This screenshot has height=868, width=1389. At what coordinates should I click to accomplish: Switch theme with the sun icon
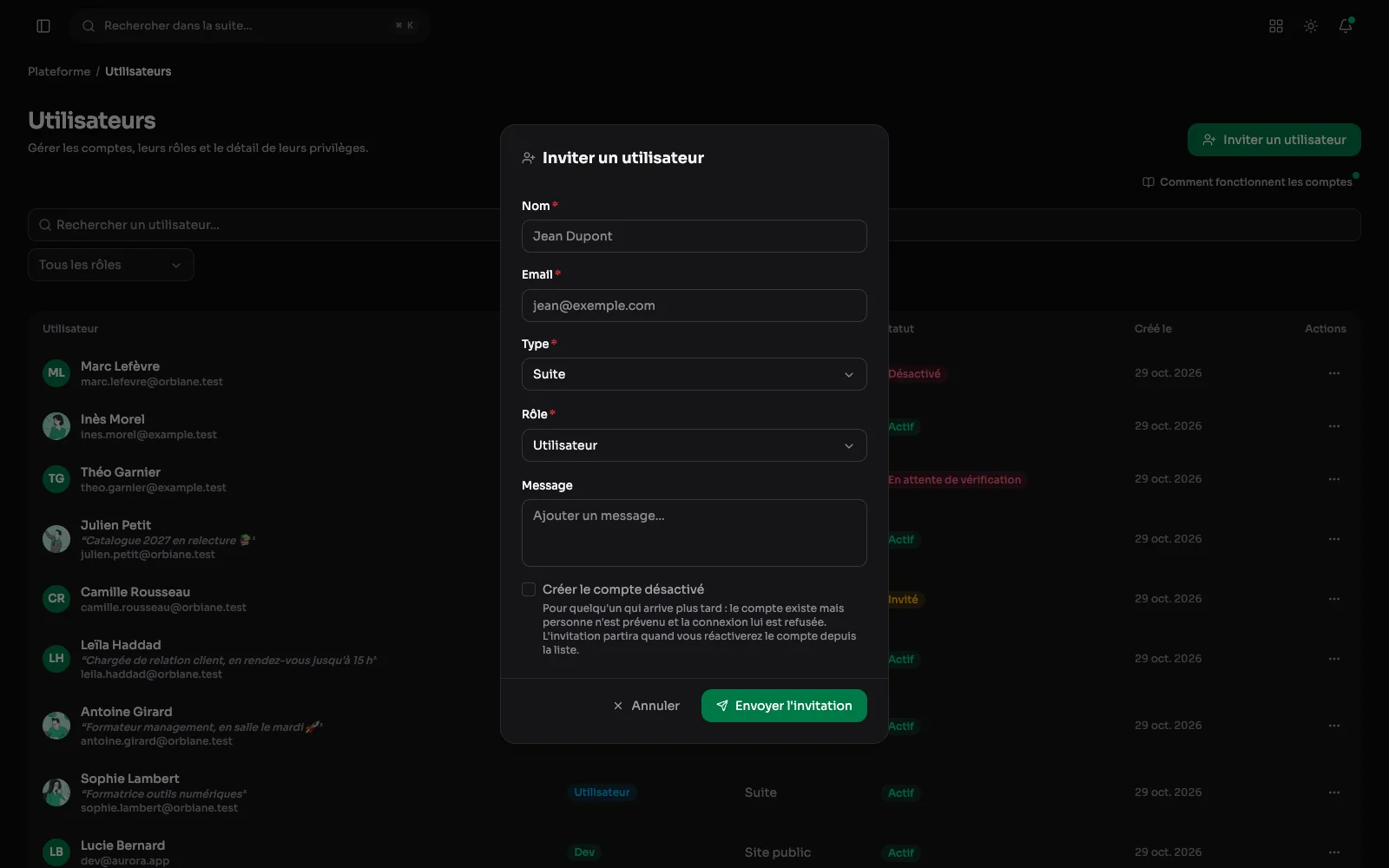coord(1311,26)
